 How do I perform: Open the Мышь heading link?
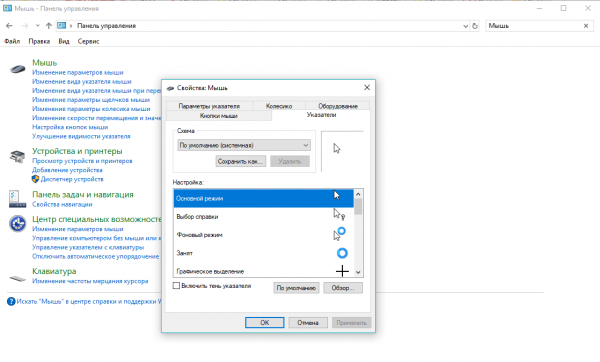pyautogui.click(x=44, y=62)
